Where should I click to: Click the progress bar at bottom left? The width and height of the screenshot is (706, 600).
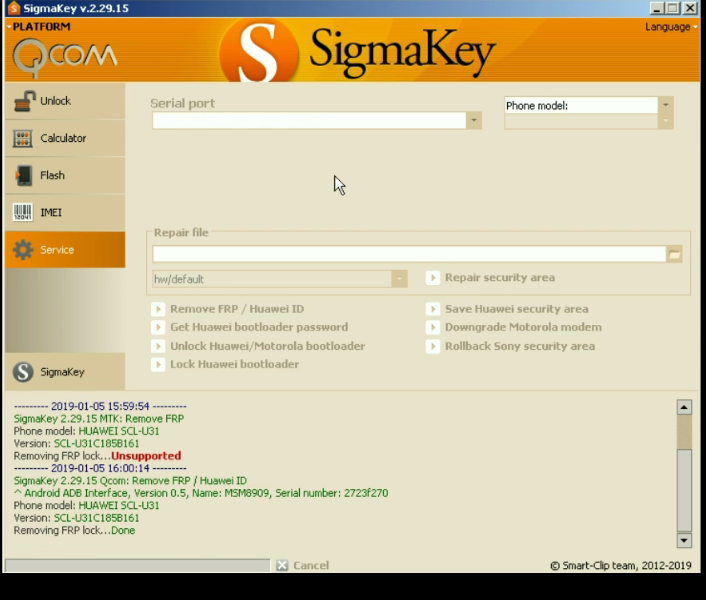click(x=137, y=565)
